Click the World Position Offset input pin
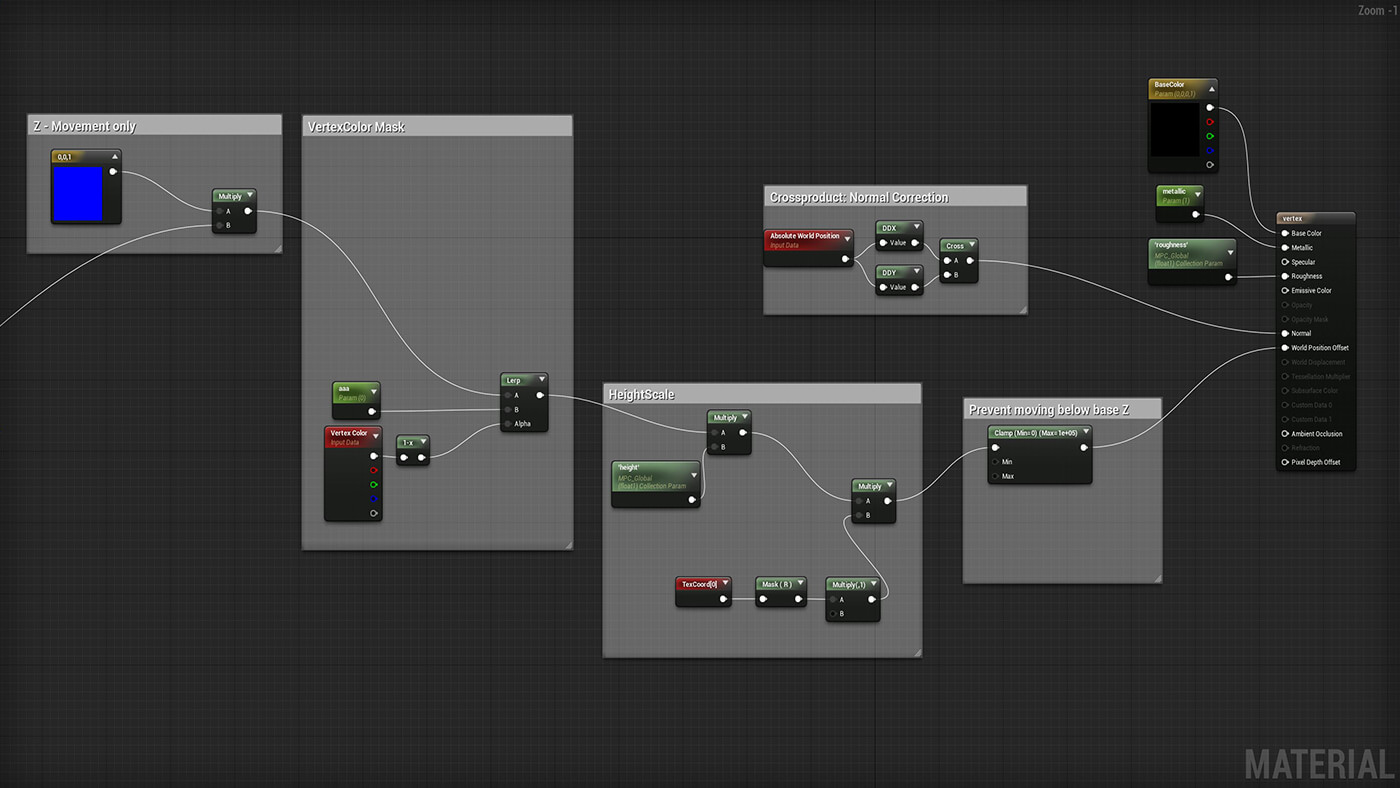Image resolution: width=1400 pixels, height=788 pixels. pyautogui.click(x=1285, y=348)
